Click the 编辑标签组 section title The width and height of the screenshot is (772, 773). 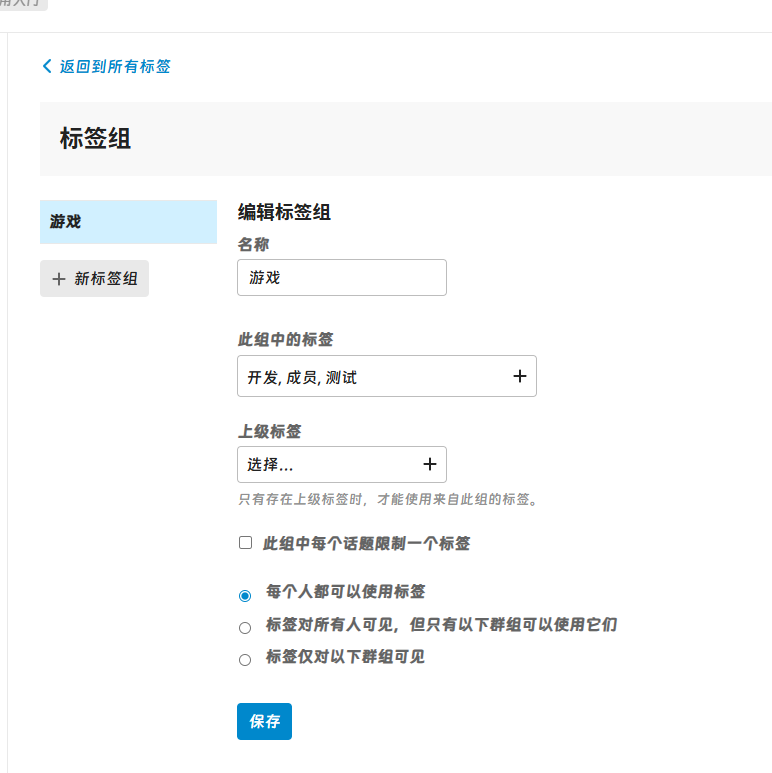(x=284, y=212)
